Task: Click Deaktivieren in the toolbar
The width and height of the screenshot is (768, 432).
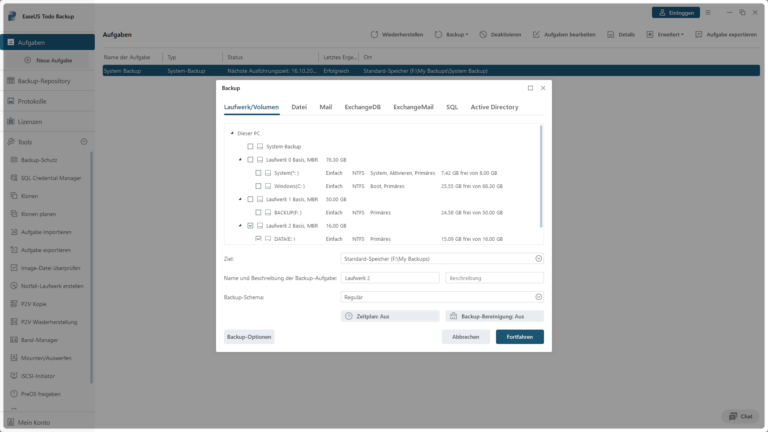Action: pos(500,35)
